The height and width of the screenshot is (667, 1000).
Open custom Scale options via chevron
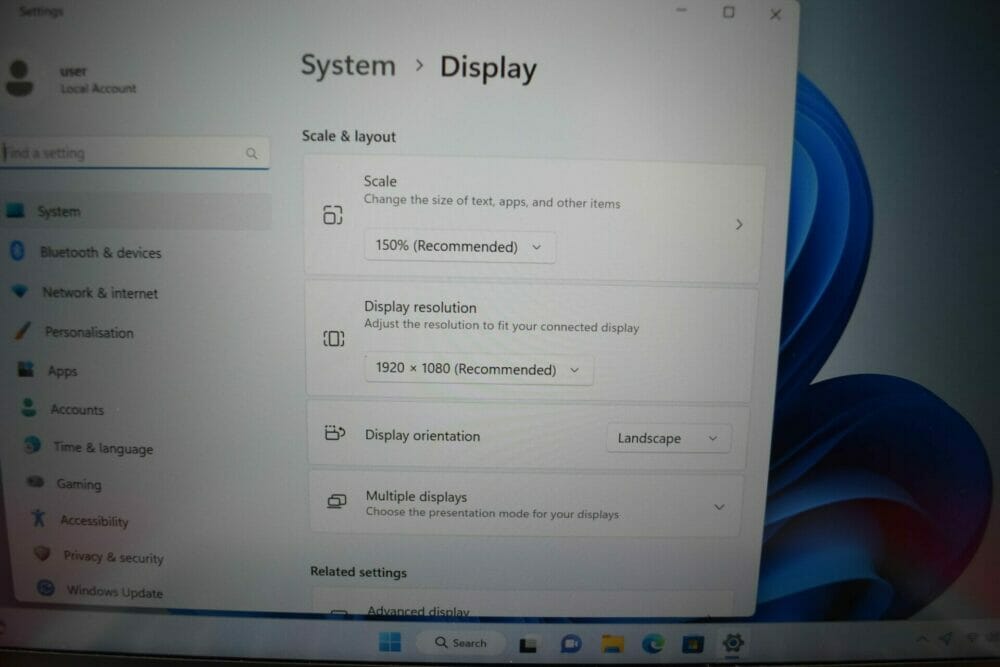[x=739, y=224]
